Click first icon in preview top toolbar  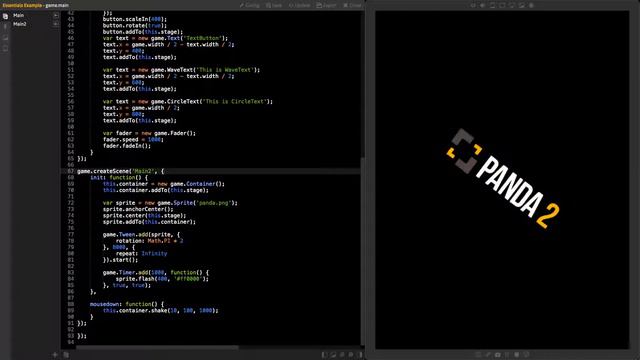click(473, 5)
